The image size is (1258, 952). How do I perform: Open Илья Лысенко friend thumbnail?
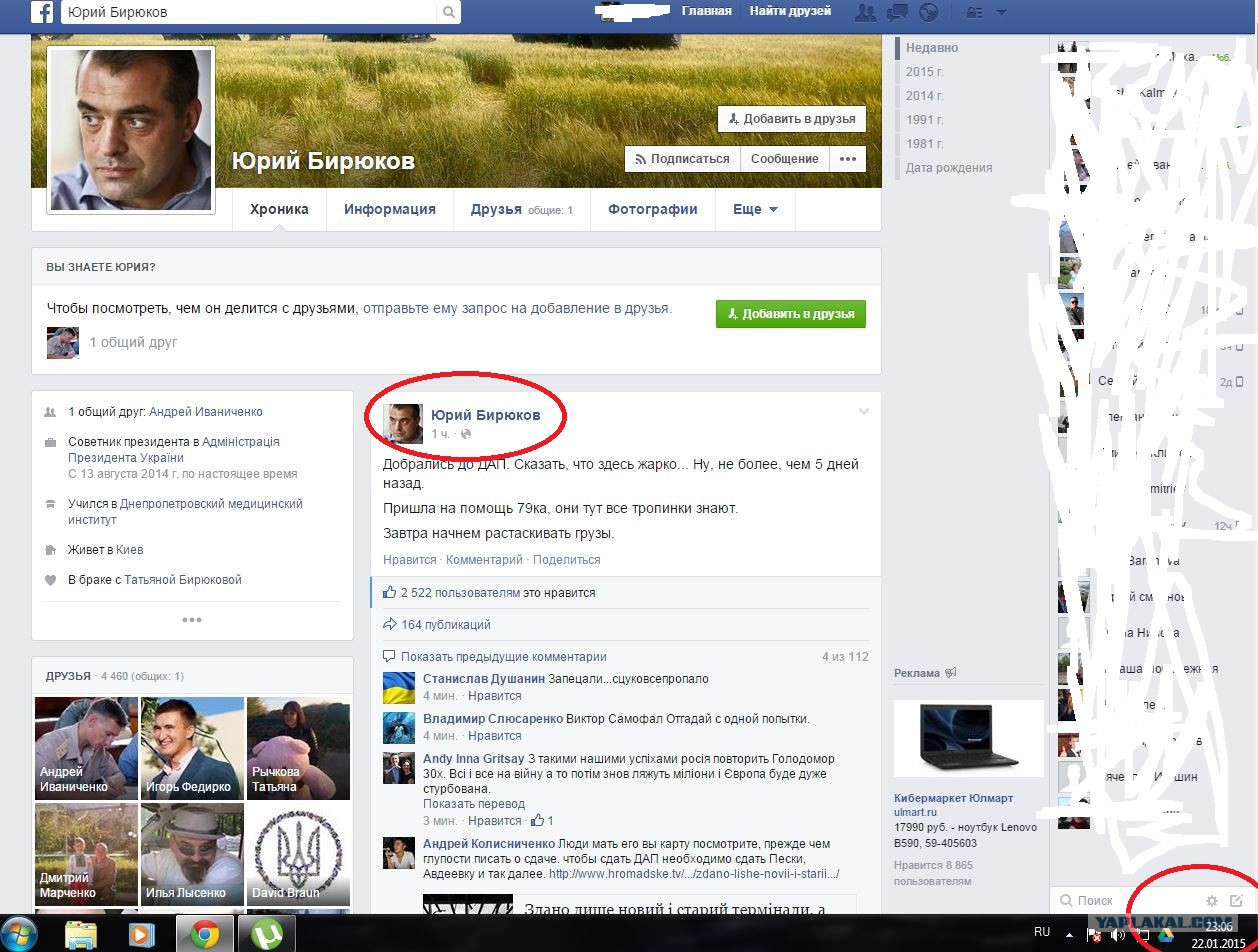pos(193,854)
